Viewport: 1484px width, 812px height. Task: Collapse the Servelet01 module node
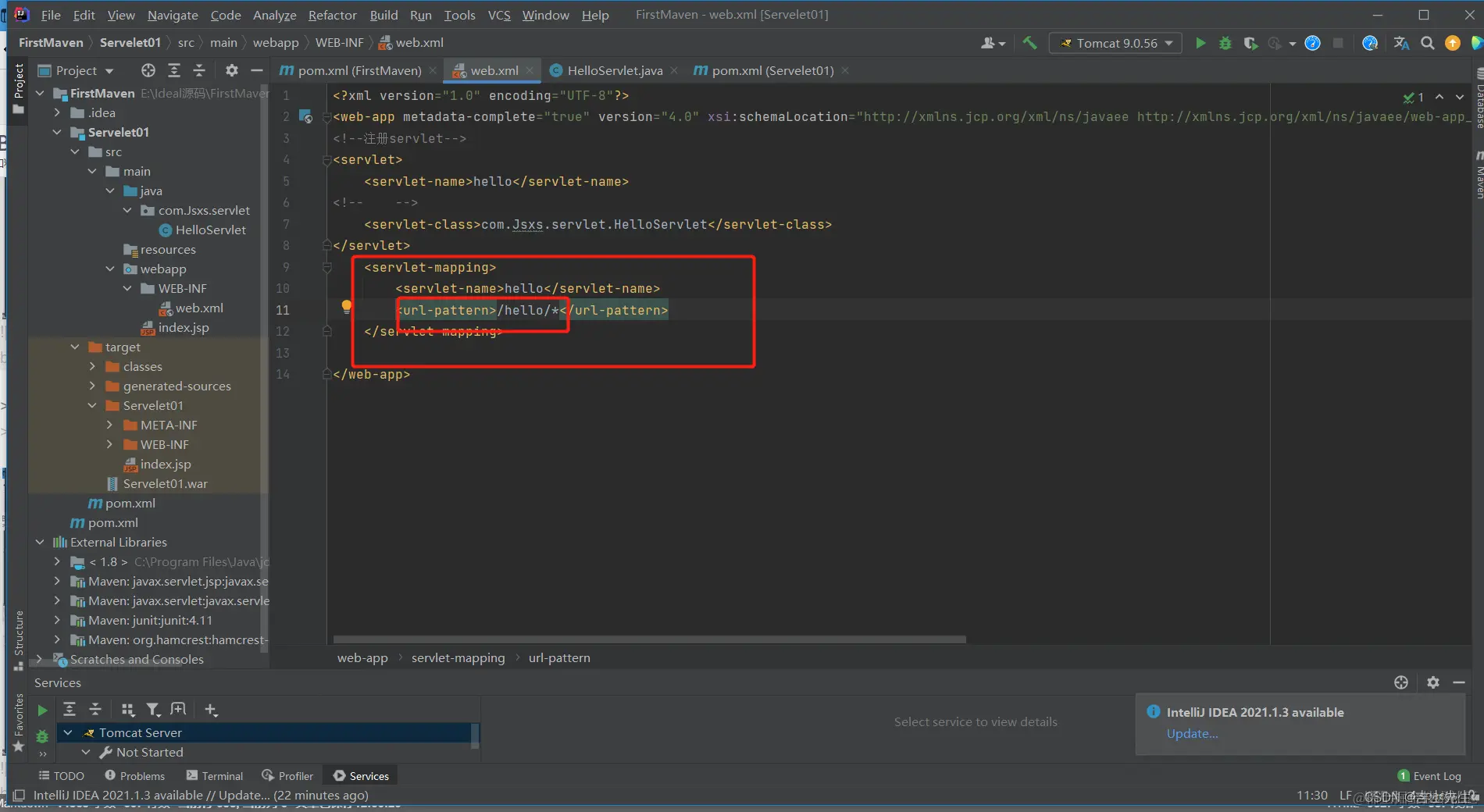57,133
